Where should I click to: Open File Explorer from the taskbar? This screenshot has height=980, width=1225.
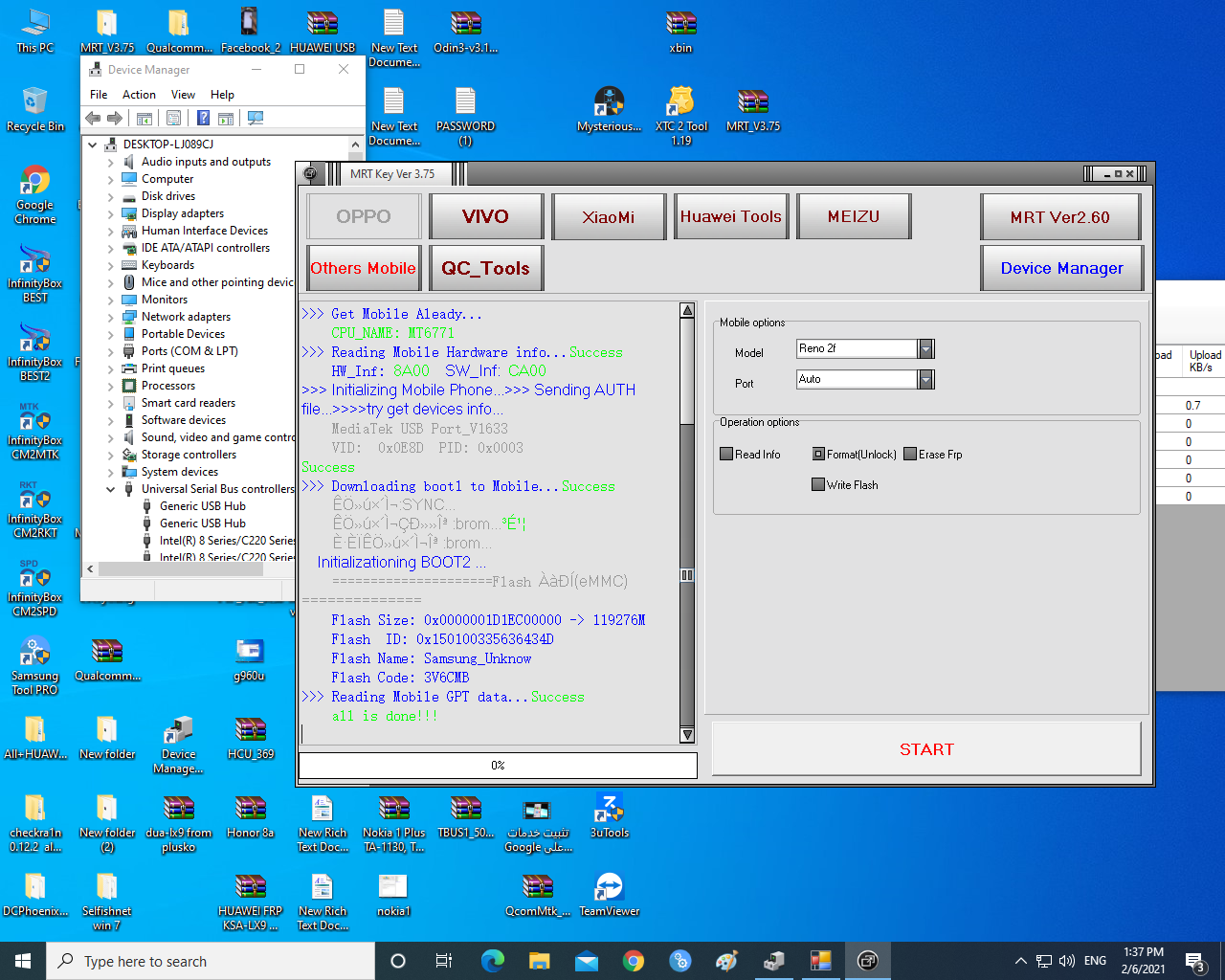[540, 961]
